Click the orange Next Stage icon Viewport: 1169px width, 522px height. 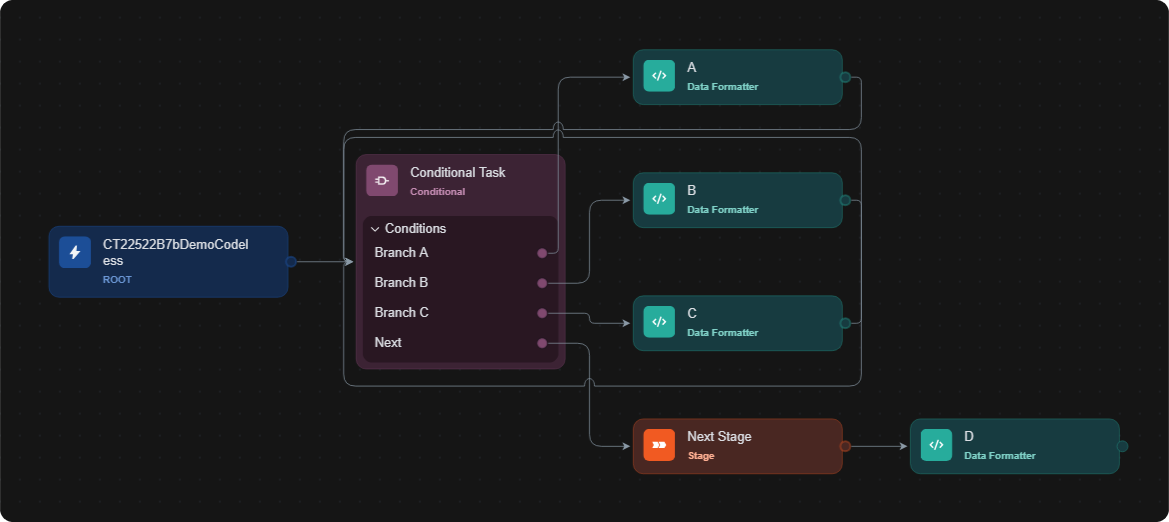659,444
